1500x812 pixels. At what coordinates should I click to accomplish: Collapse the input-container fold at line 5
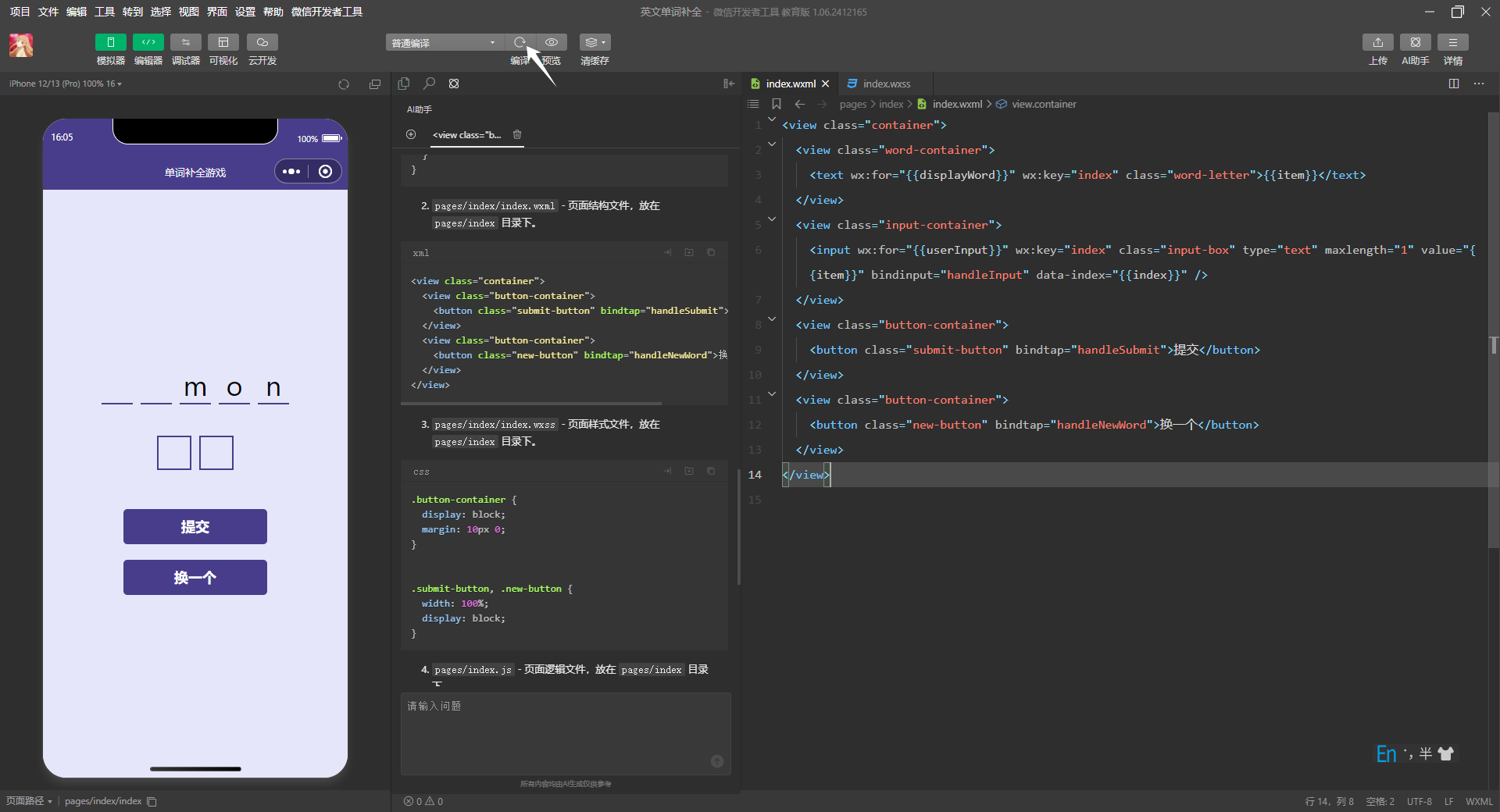point(772,219)
